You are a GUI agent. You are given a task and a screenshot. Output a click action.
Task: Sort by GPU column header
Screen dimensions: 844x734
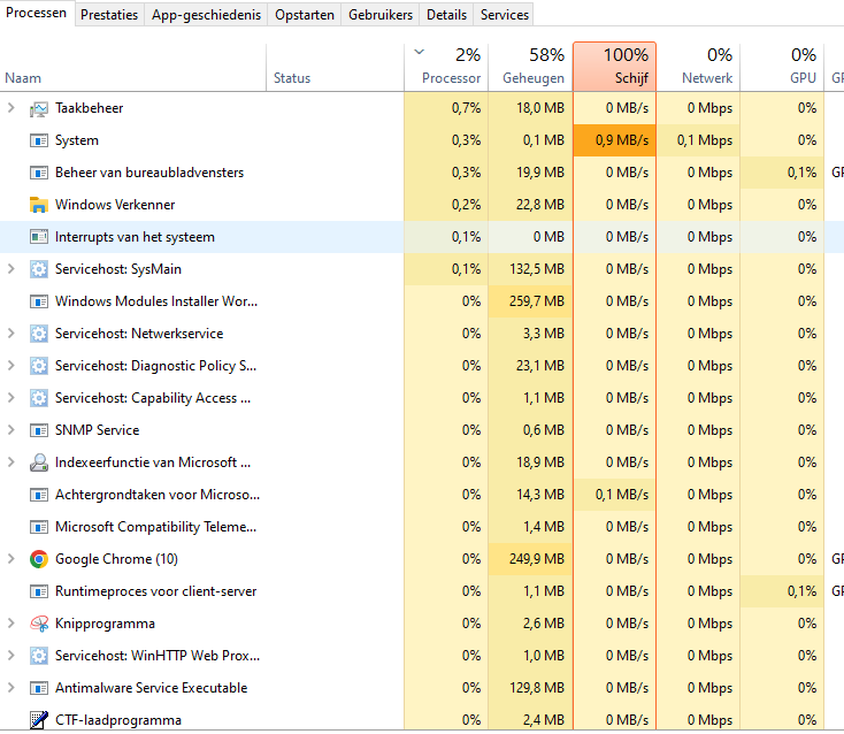[x=782, y=67]
